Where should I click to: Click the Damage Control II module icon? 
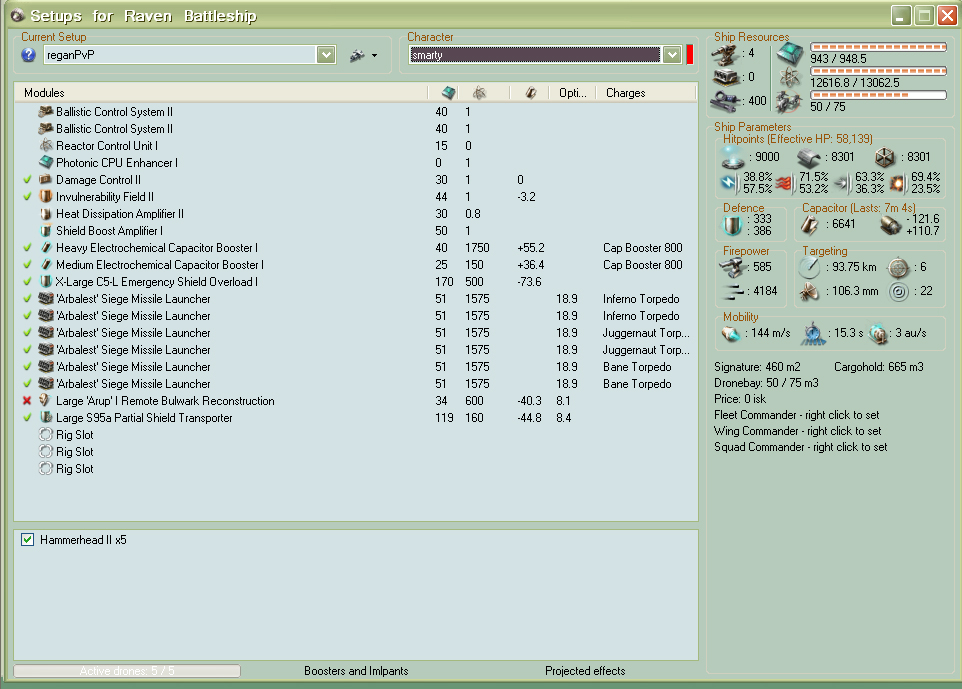coord(45,180)
